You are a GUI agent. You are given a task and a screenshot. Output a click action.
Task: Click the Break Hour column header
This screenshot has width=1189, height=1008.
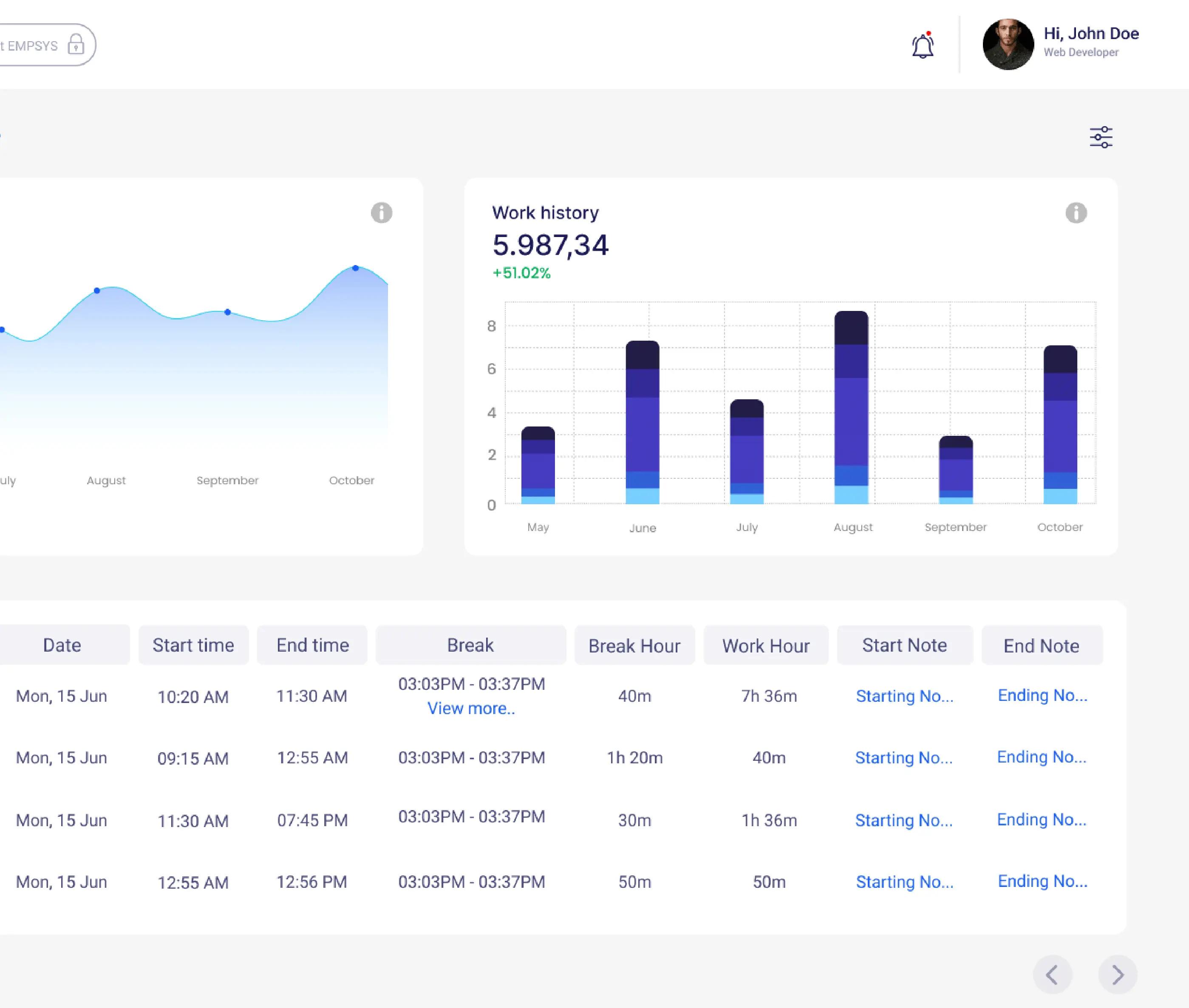(x=634, y=644)
